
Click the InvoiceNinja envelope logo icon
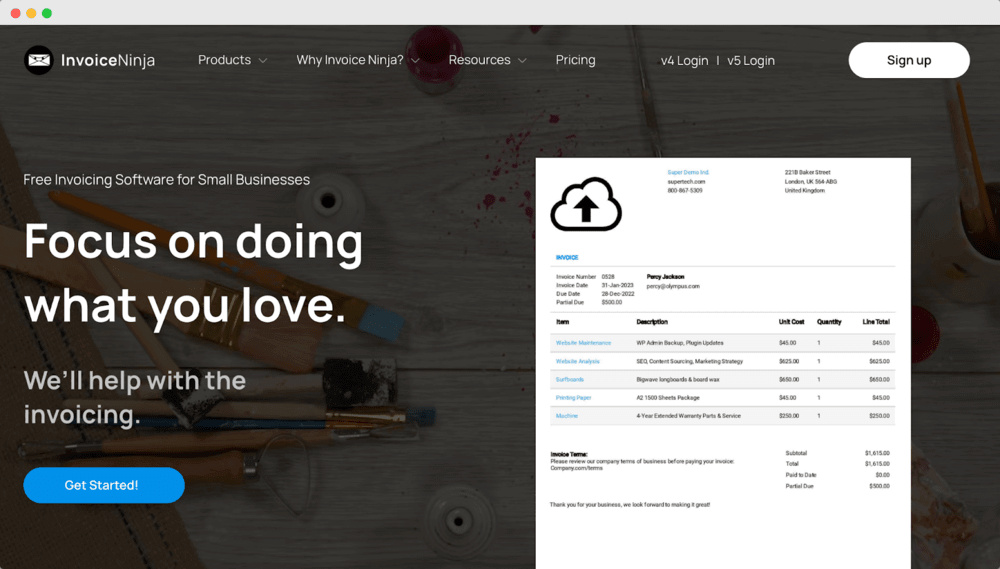(x=39, y=60)
